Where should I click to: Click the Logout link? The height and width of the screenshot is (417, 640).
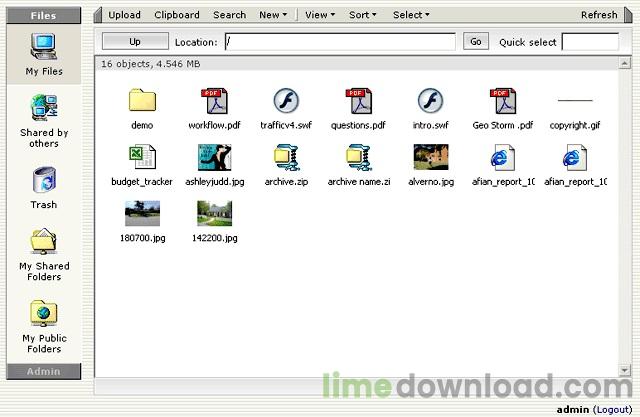coord(612,409)
